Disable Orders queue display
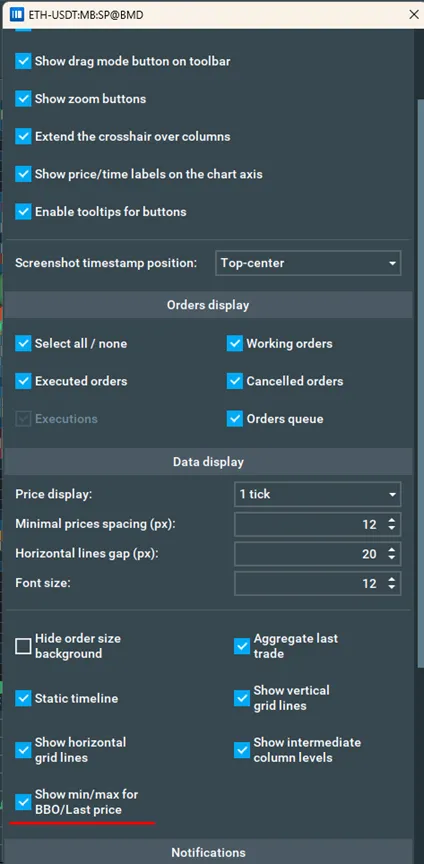The width and height of the screenshot is (424, 864). pos(235,419)
